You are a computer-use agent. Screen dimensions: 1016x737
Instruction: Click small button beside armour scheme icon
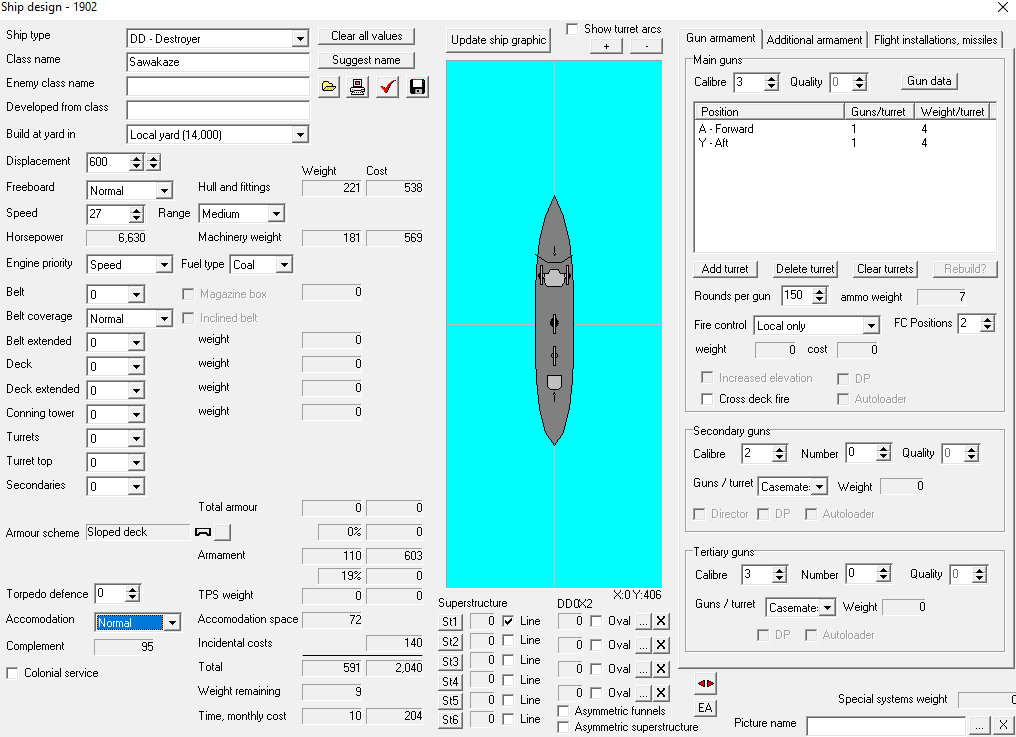click(222, 532)
